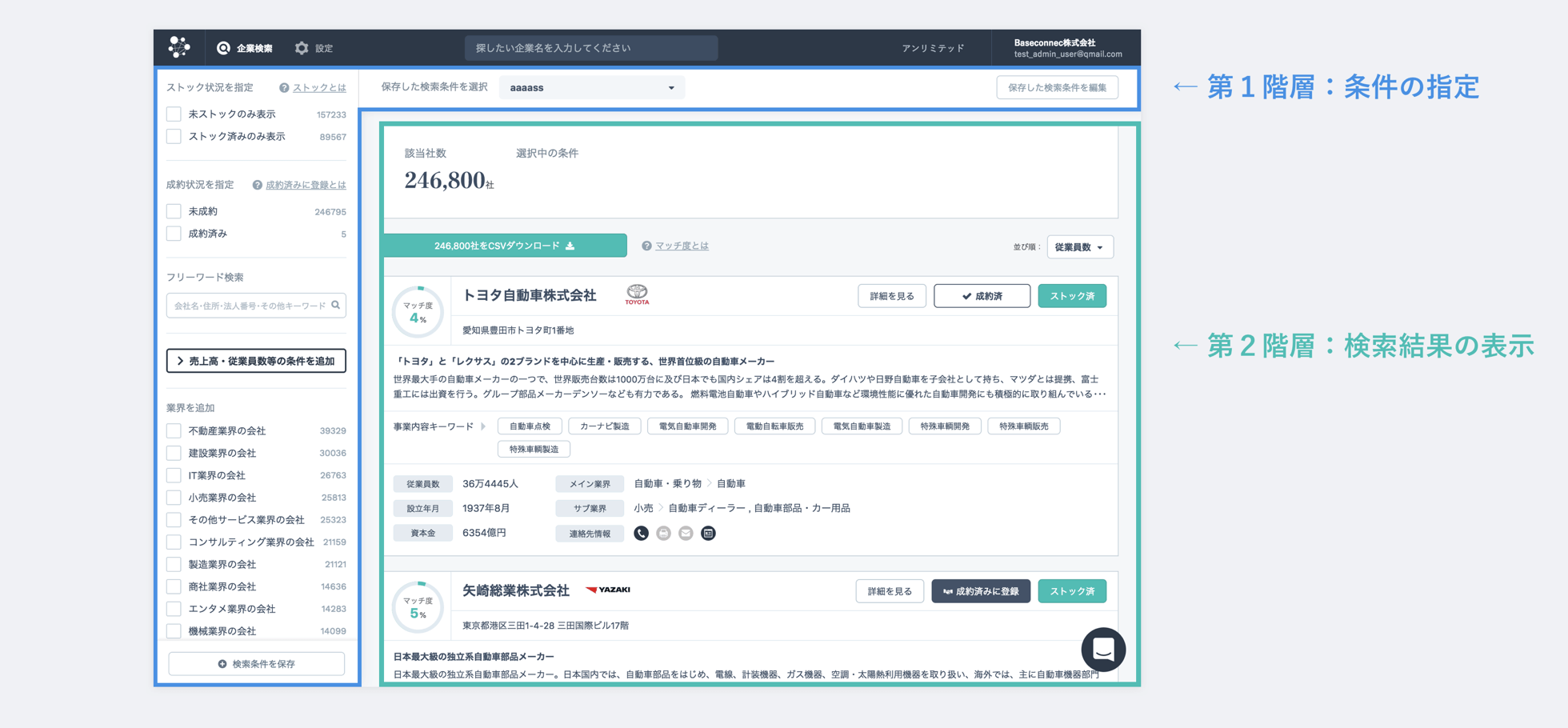Check その他サービス業界の会社 checkbox
The image size is (1568, 728).
pos(174,520)
